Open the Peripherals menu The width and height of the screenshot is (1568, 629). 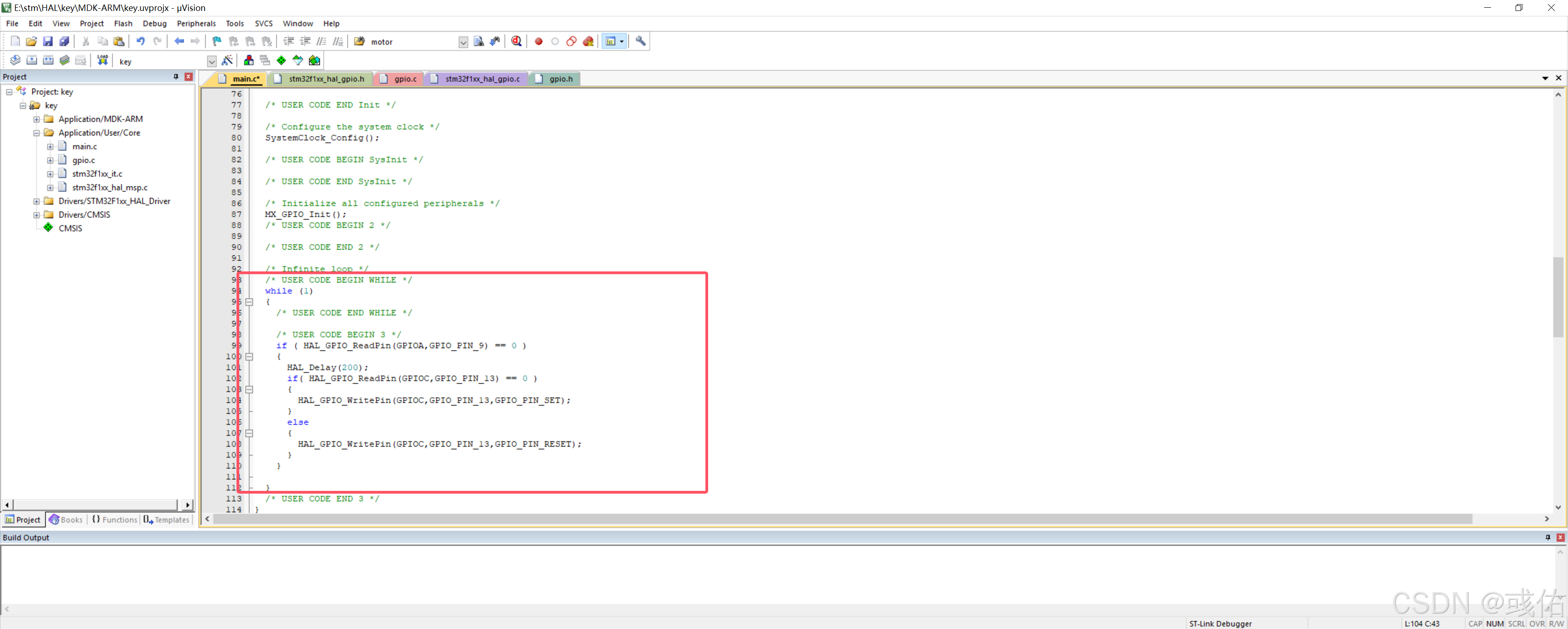coord(196,23)
